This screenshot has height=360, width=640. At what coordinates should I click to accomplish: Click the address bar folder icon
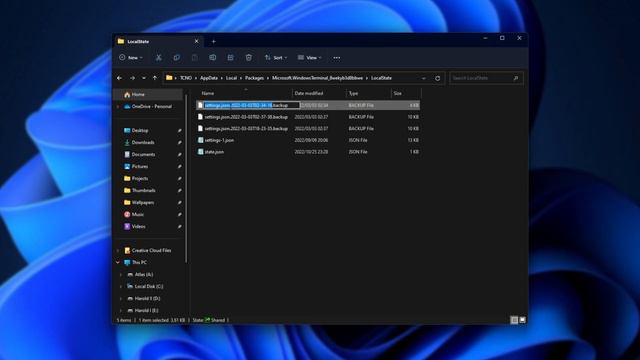click(x=169, y=78)
